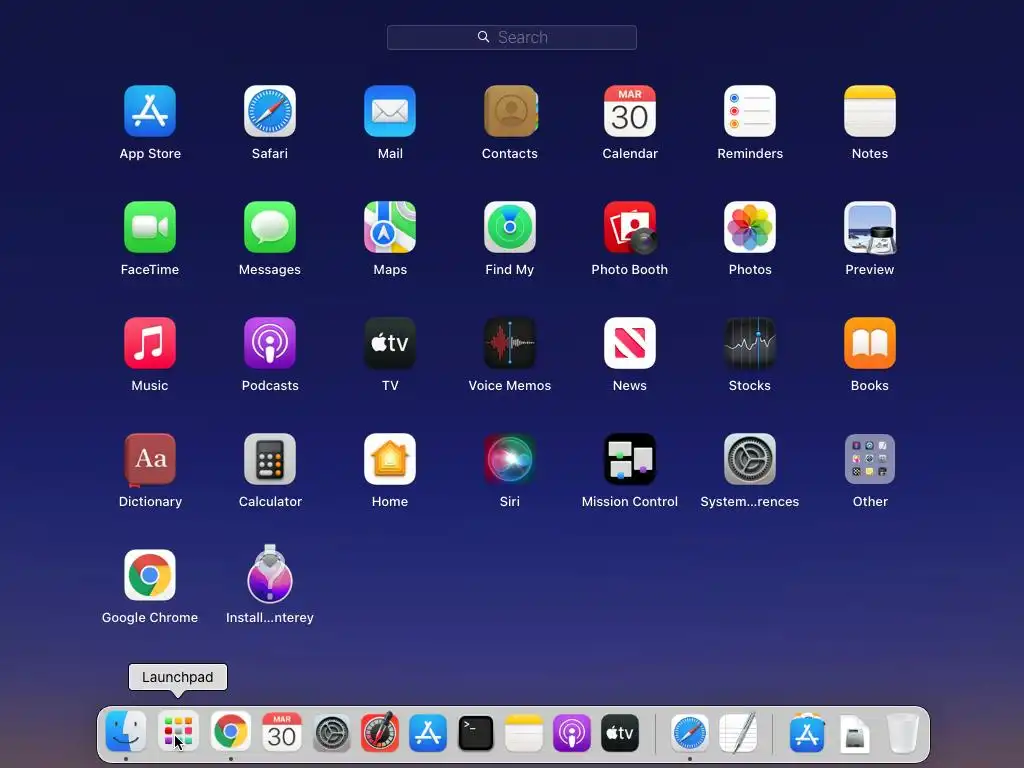Viewport: 1024px width, 768px height.
Task: Launch Photo Booth
Action: pyautogui.click(x=630, y=227)
